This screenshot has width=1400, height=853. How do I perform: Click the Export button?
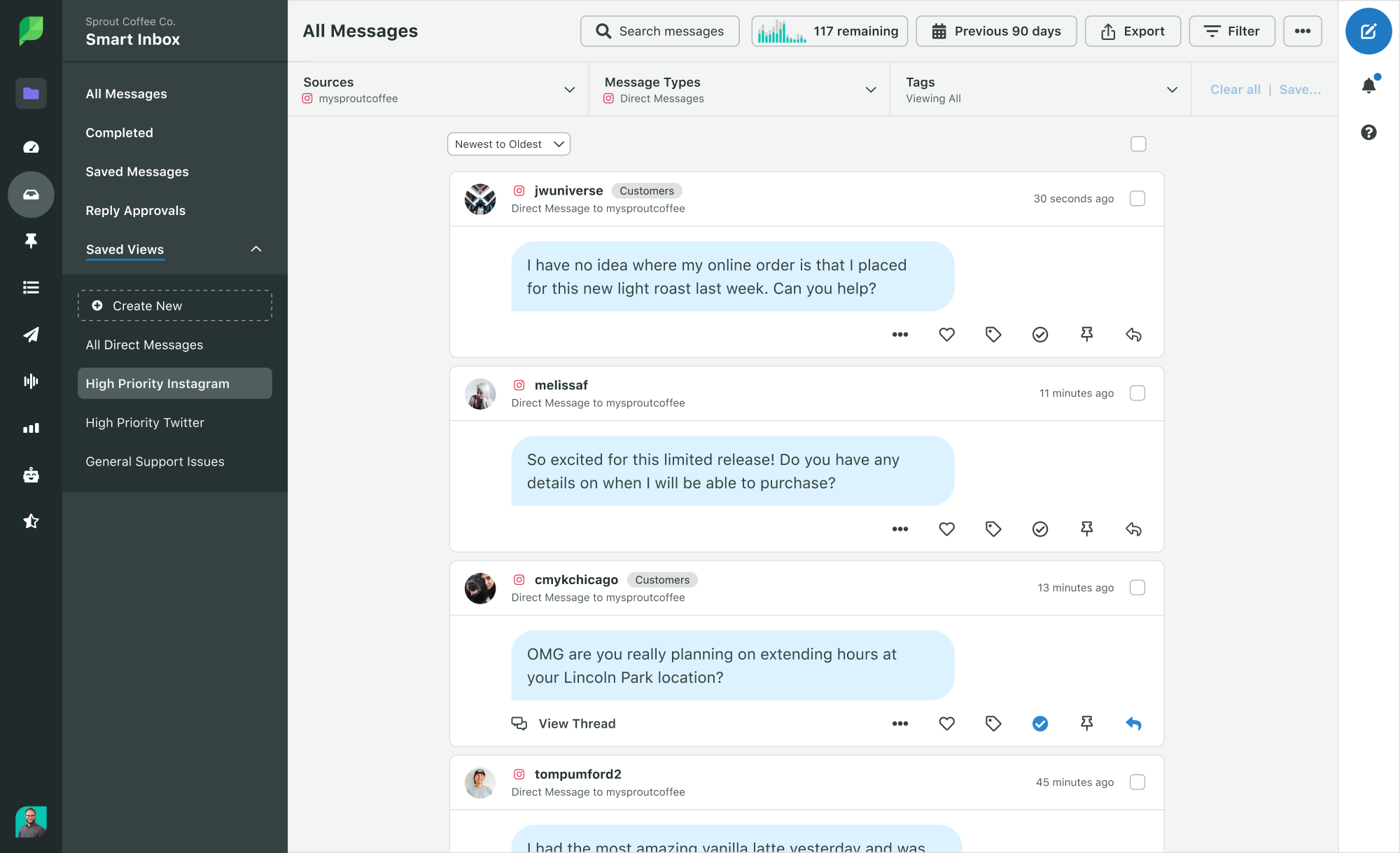click(1131, 31)
